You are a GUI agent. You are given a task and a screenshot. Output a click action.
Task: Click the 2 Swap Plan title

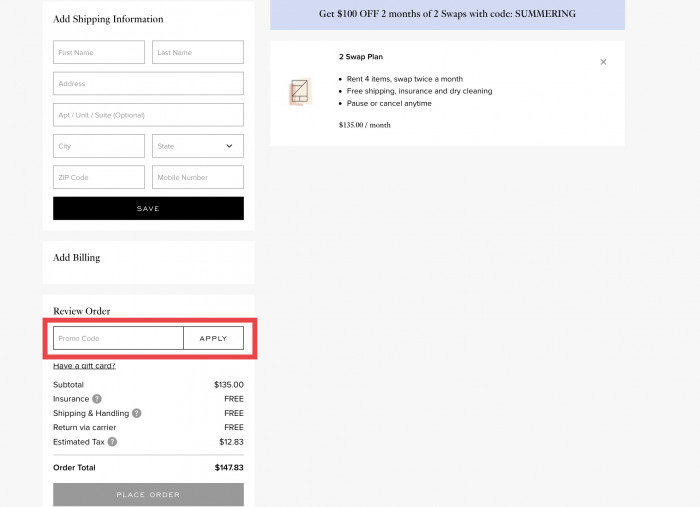click(x=361, y=57)
